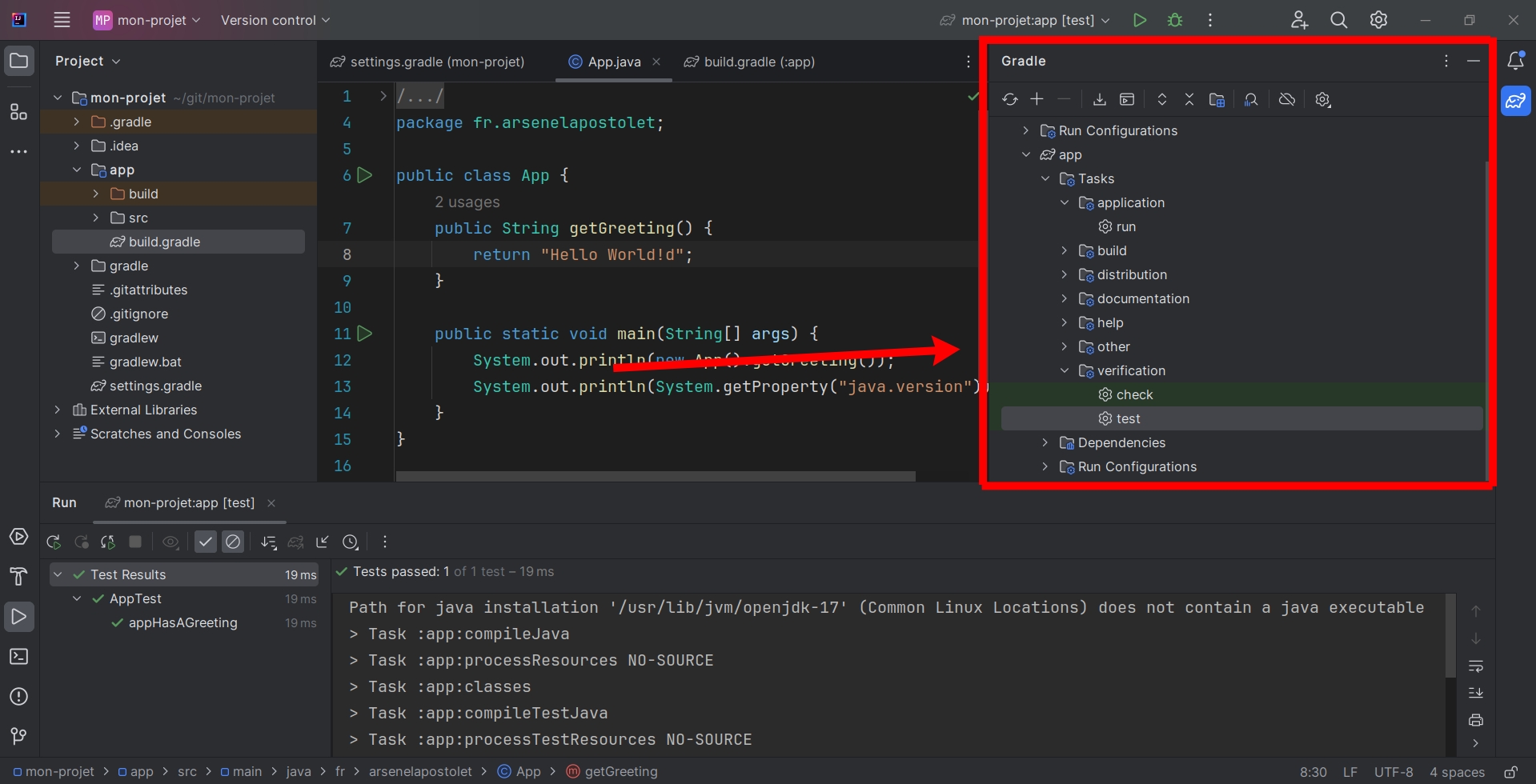1536x784 pixels.
Task: Expand the distribution task group
Action: pos(1064,274)
